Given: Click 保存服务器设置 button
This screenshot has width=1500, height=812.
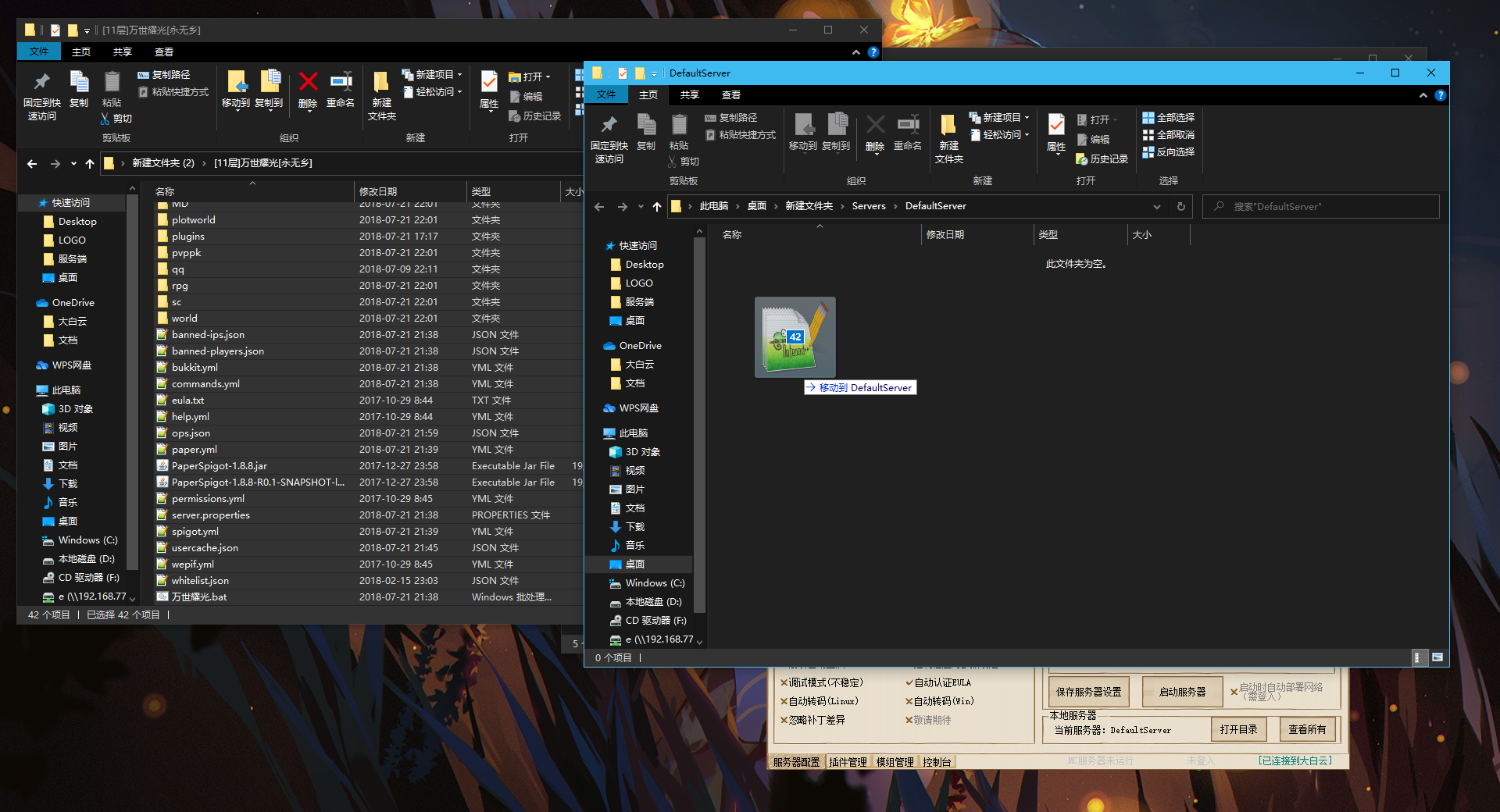Looking at the screenshot, I should (1088, 692).
